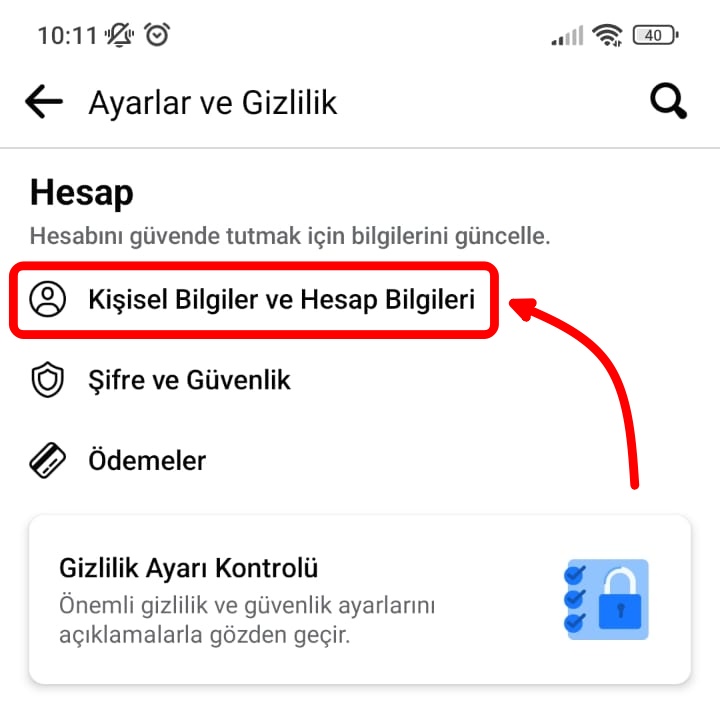Screen dimensions: 720x708
Task: Tap the Wi-Fi status icon
Action: coord(607,35)
